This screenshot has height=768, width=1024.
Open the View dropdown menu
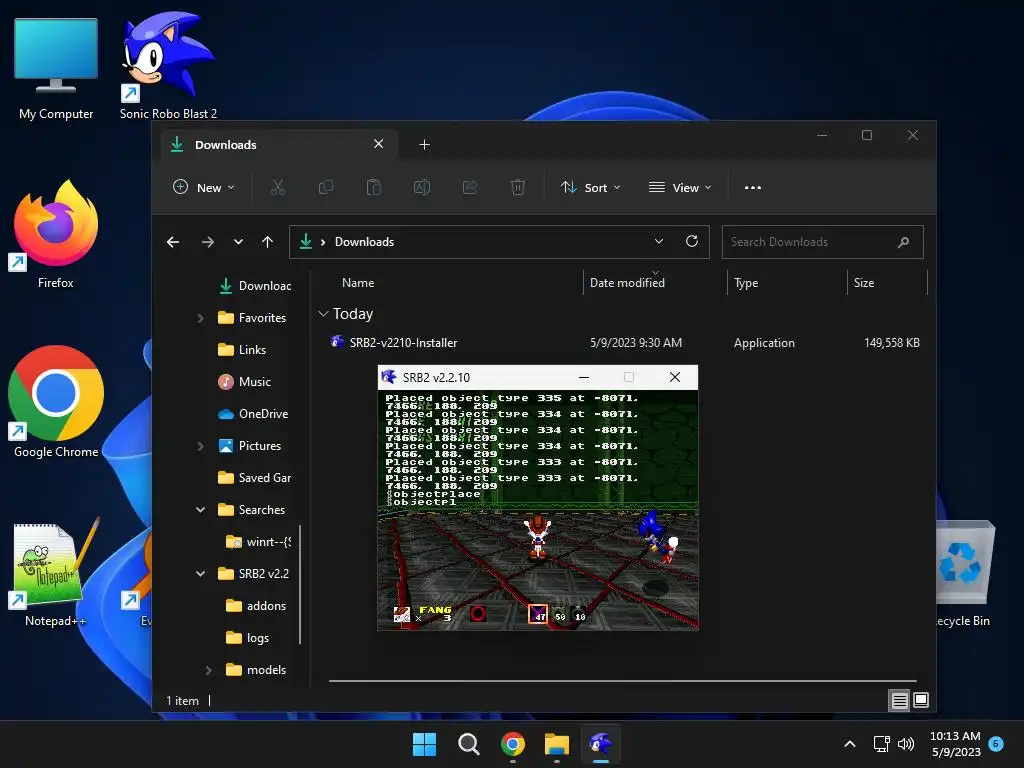click(x=680, y=187)
